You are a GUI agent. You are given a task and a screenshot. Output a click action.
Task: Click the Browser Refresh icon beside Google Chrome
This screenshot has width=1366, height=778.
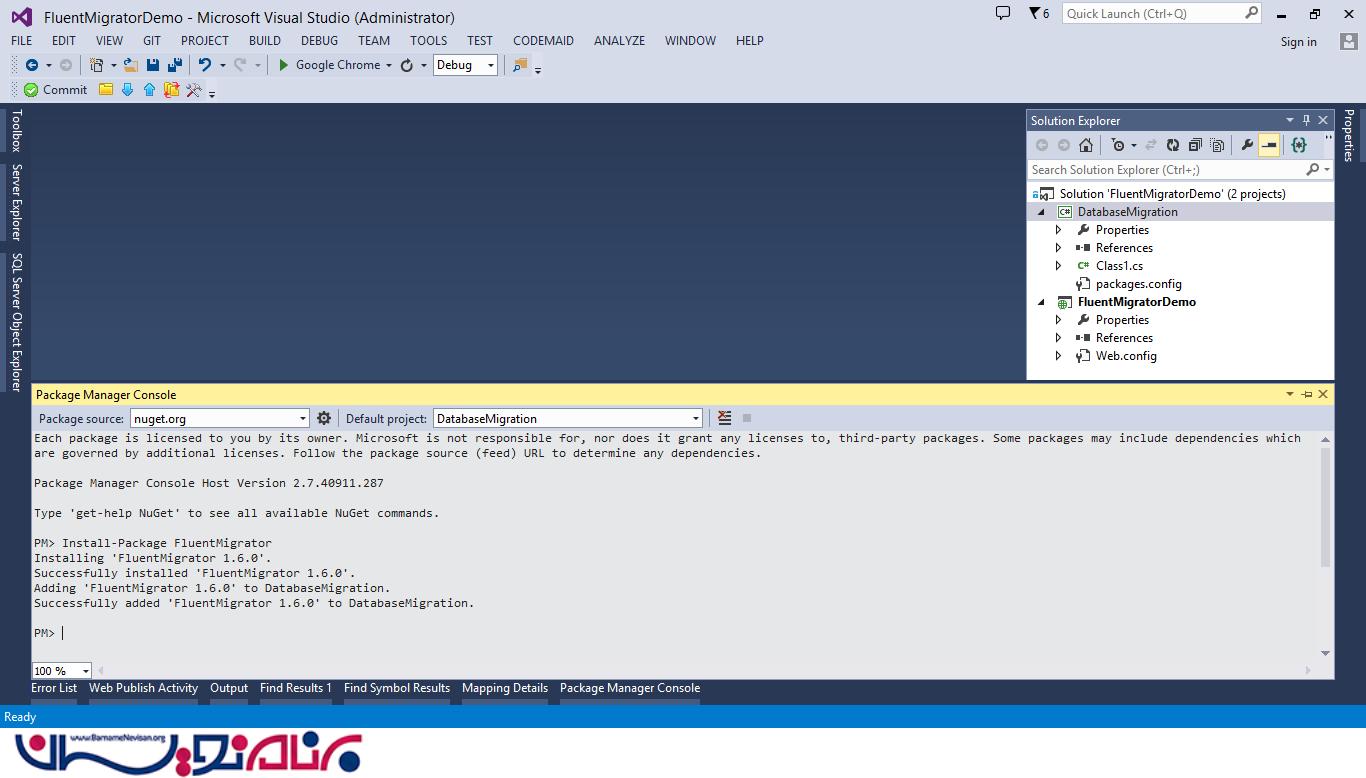[407, 65]
